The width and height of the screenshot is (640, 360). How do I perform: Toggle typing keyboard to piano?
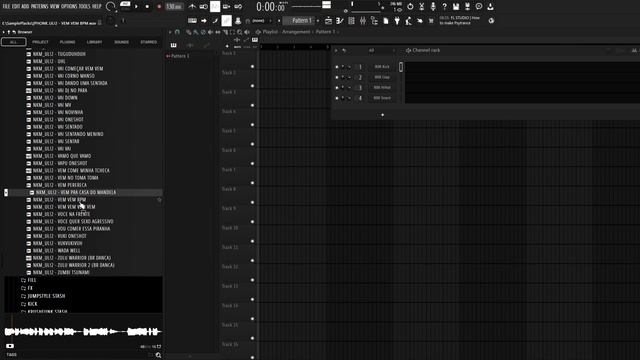(192, 20)
